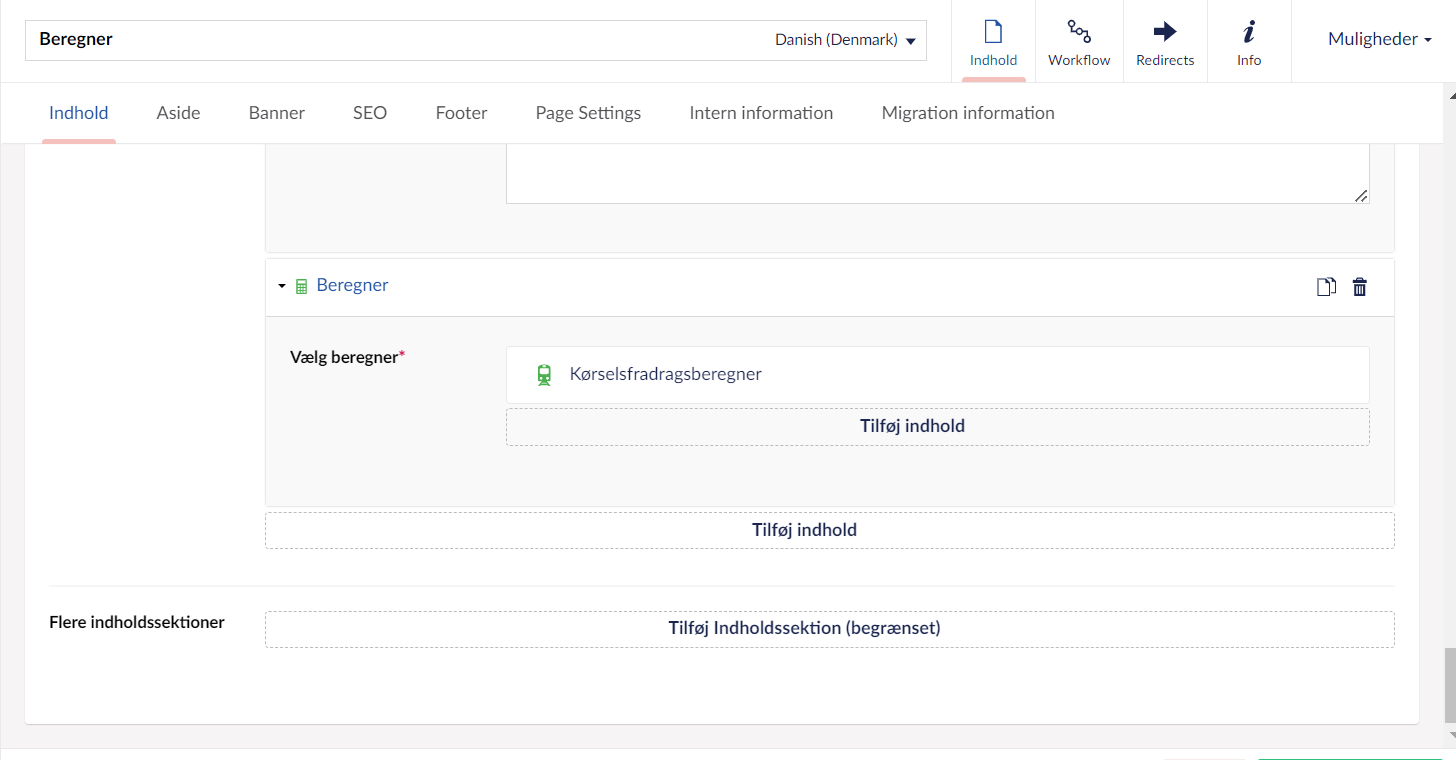Click the Beregner block title link
This screenshot has height=760, width=1456.
point(352,286)
